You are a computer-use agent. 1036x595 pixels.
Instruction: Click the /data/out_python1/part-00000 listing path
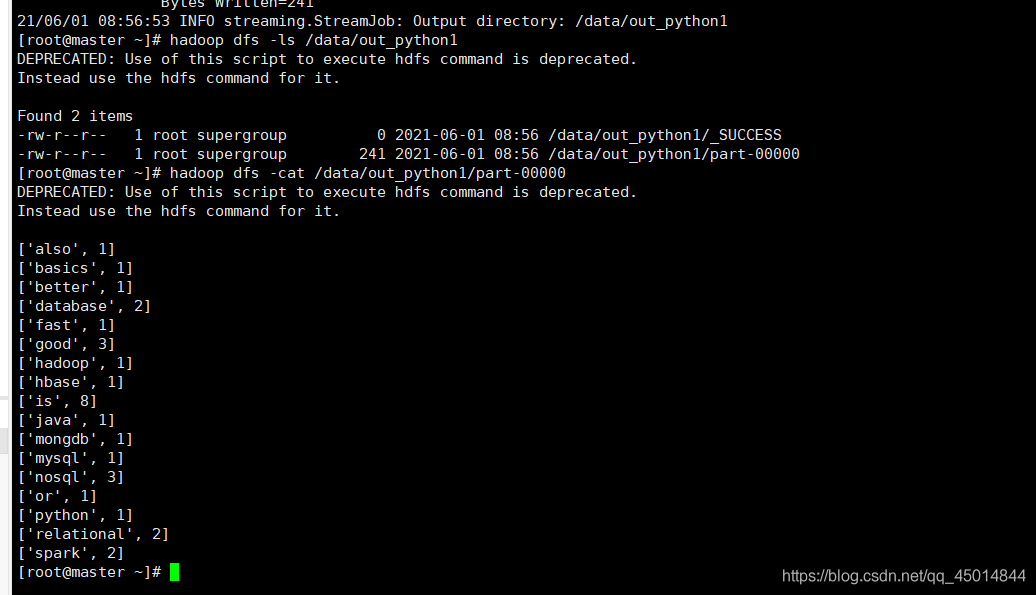tap(674, 155)
